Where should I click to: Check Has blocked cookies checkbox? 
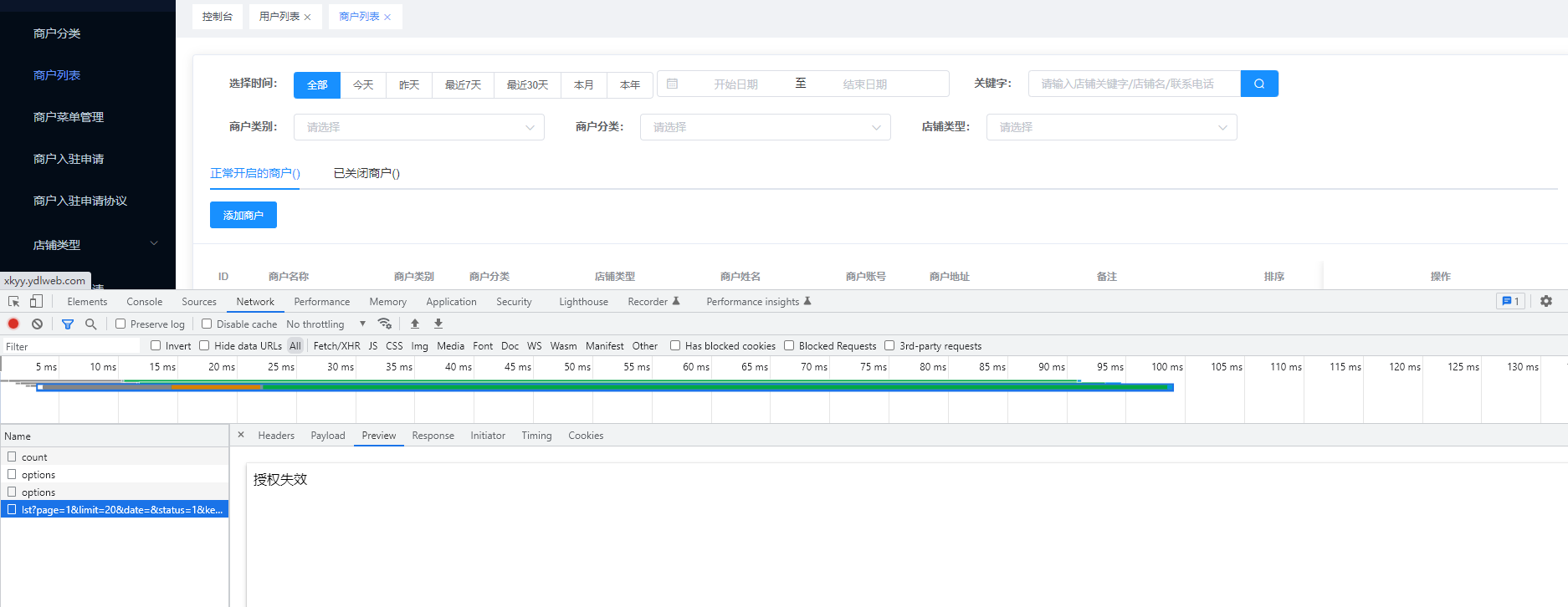pyautogui.click(x=675, y=345)
